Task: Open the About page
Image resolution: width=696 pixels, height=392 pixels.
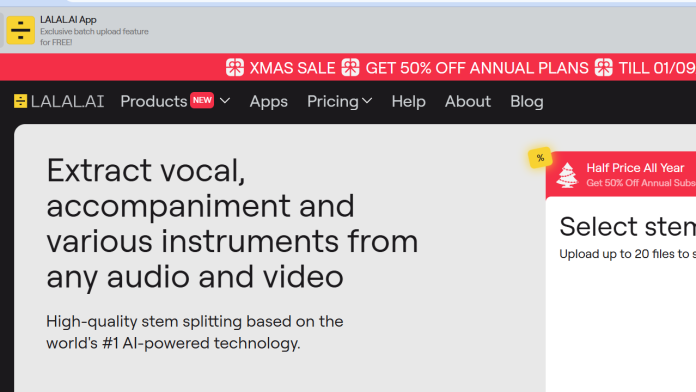Action: [468, 101]
